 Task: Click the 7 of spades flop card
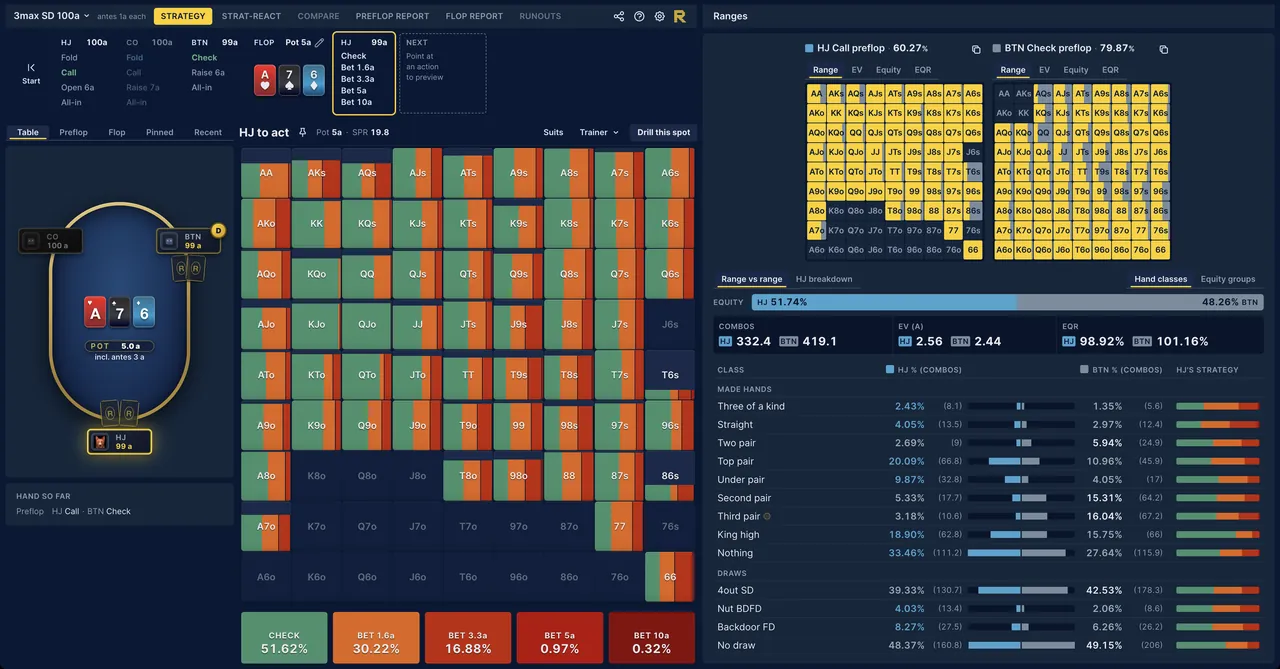pos(289,80)
